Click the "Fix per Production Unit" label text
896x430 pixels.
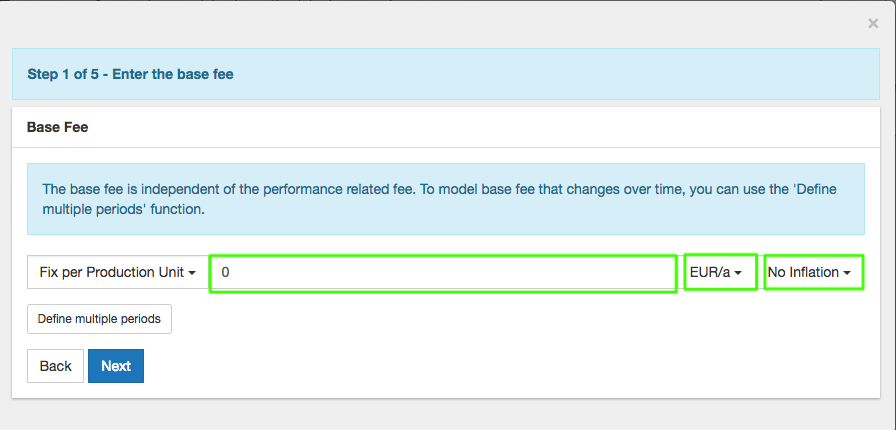pyautogui.click(x=111, y=272)
